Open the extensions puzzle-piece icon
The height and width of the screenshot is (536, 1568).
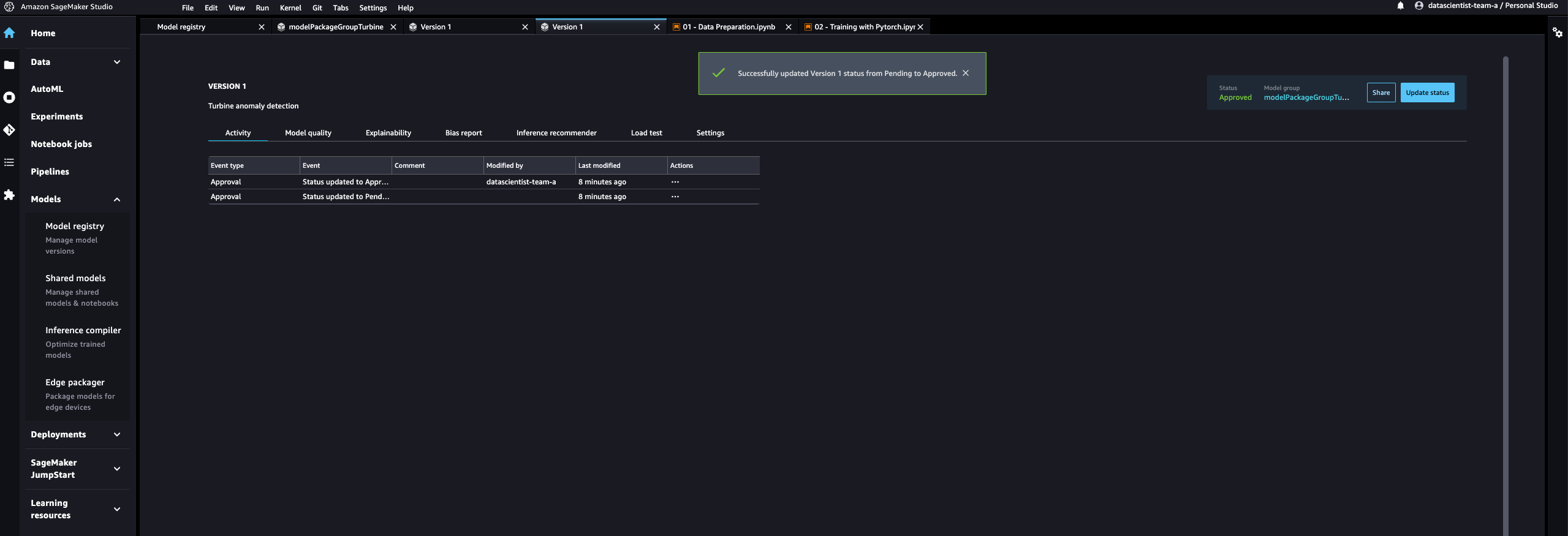[x=9, y=195]
